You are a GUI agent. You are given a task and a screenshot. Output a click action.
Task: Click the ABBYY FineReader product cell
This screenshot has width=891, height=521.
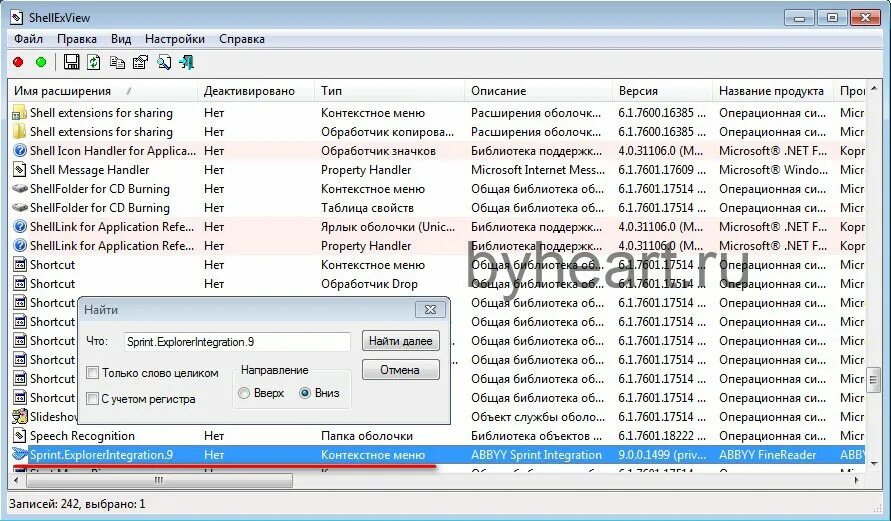(768, 455)
